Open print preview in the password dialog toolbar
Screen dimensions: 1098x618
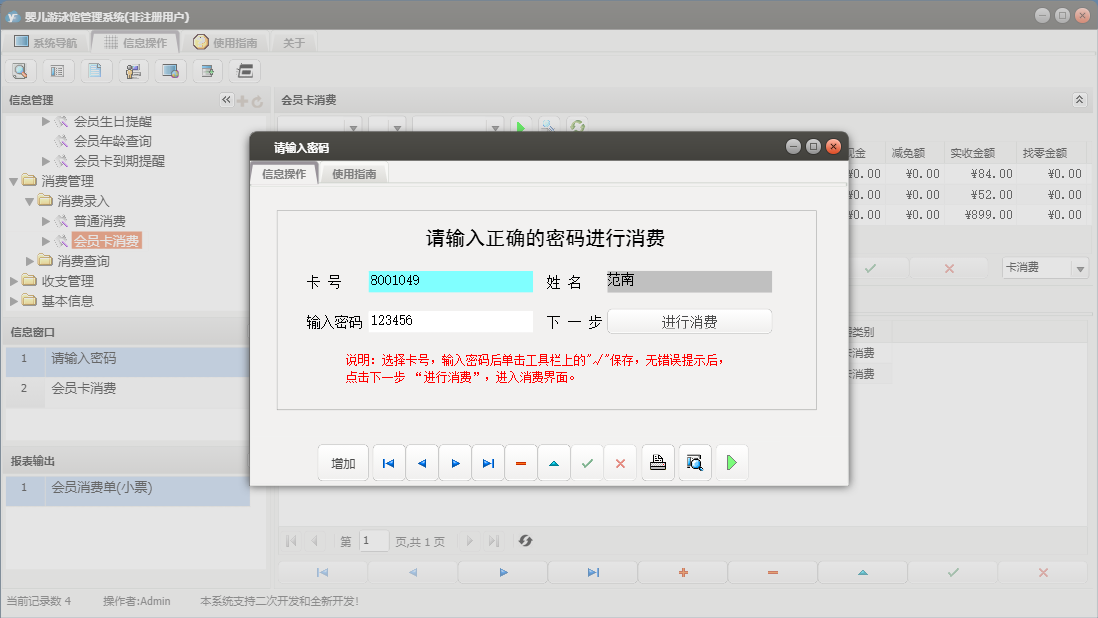[x=694, y=462]
